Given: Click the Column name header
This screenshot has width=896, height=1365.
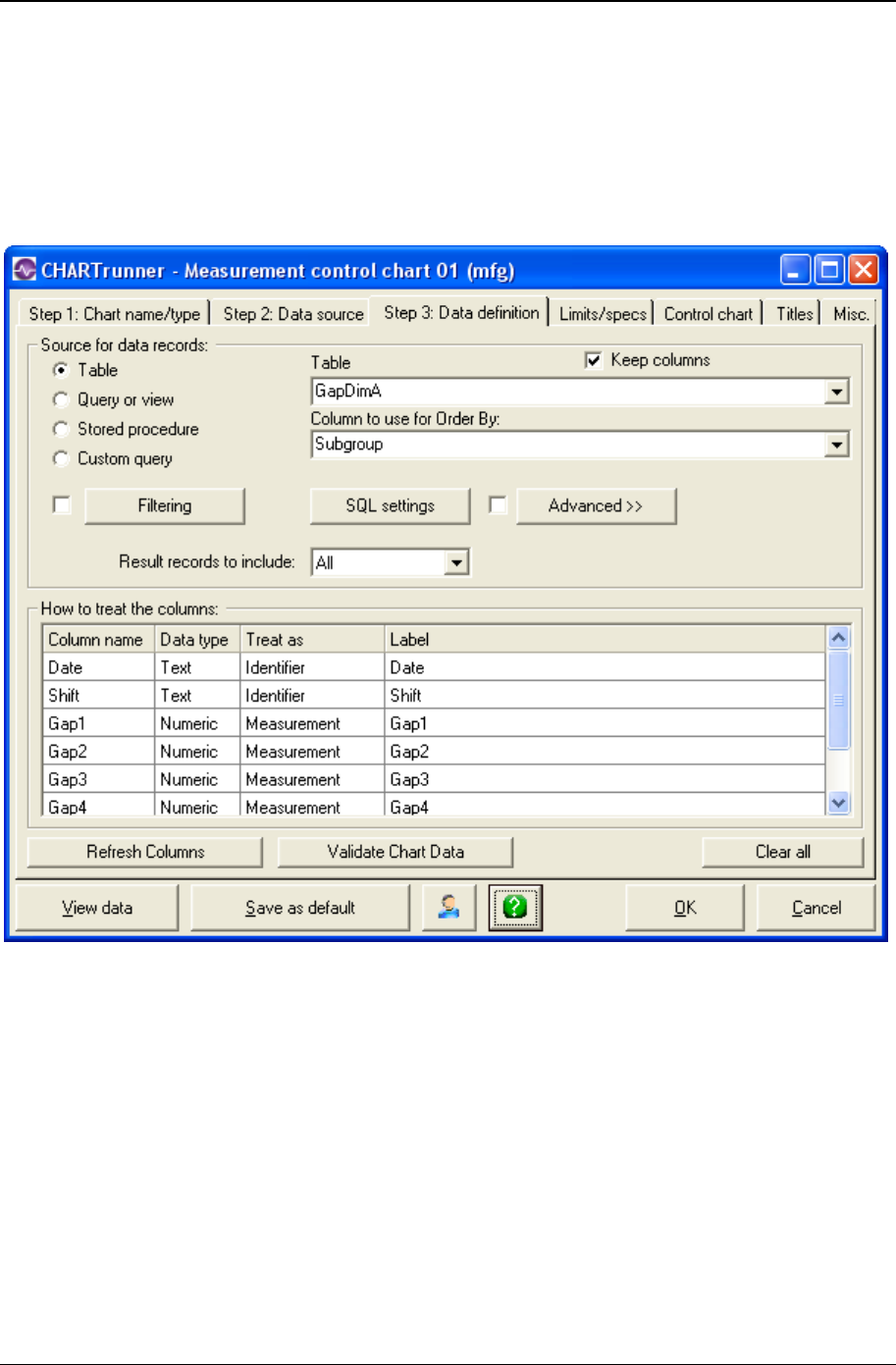Looking at the screenshot, I should tap(98, 640).
